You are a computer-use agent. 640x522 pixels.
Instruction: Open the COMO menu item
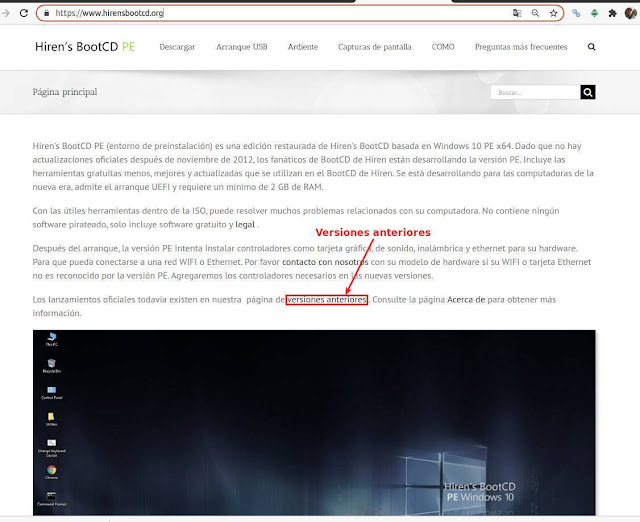pos(443,47)
